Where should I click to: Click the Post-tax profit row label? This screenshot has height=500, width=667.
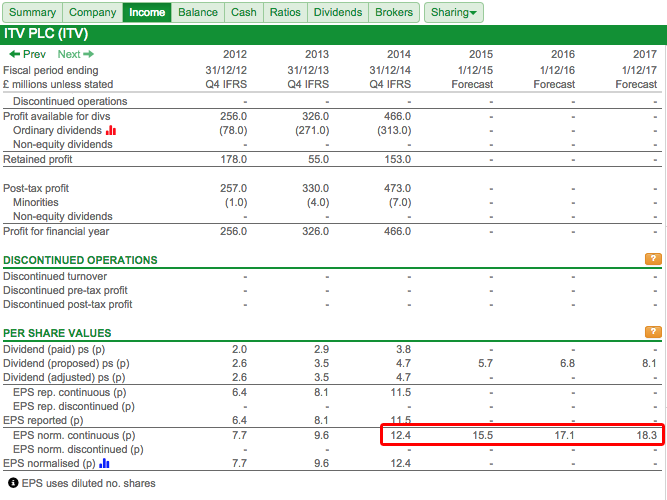click(x=36, y=189)
